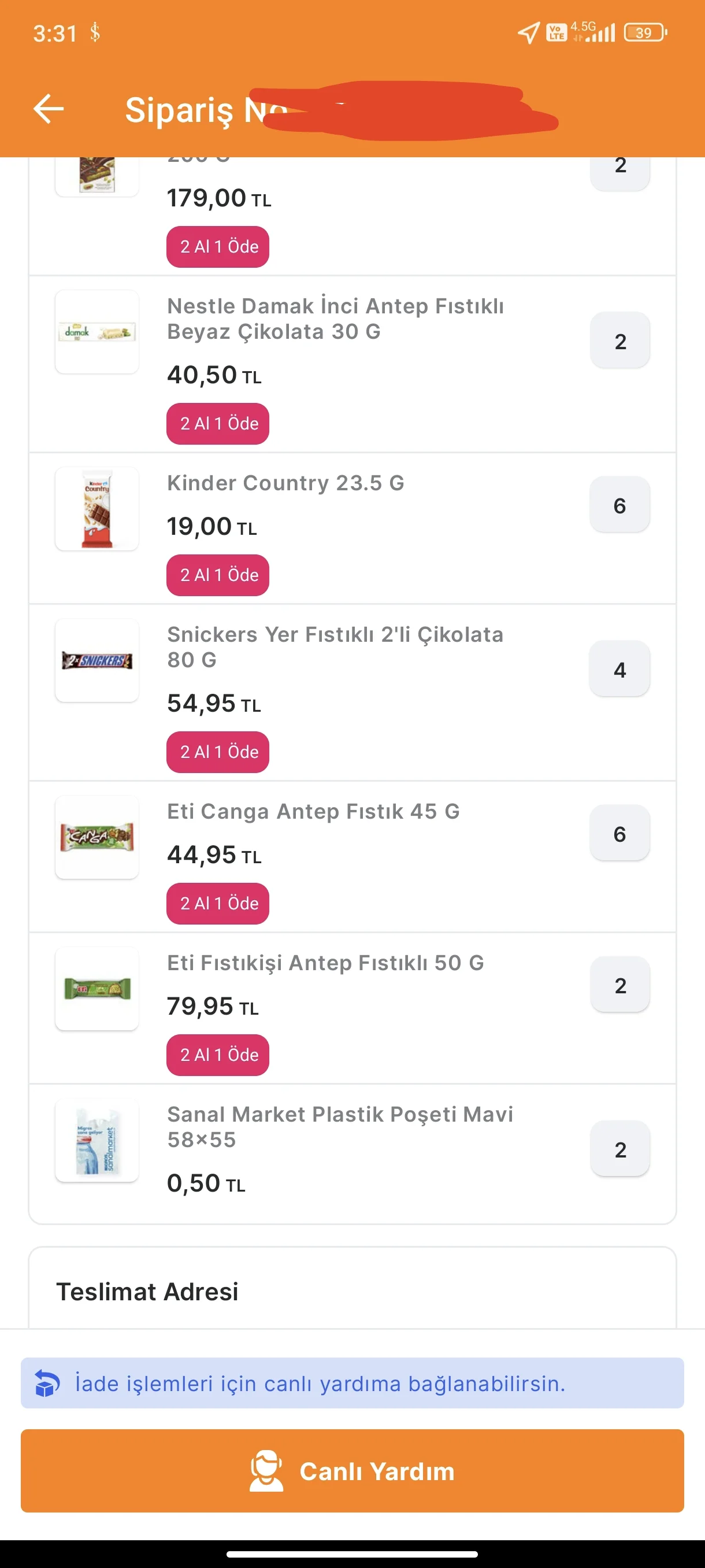Tap the back arrow in header
This screenshot has width=705, height=1568.
49,109
